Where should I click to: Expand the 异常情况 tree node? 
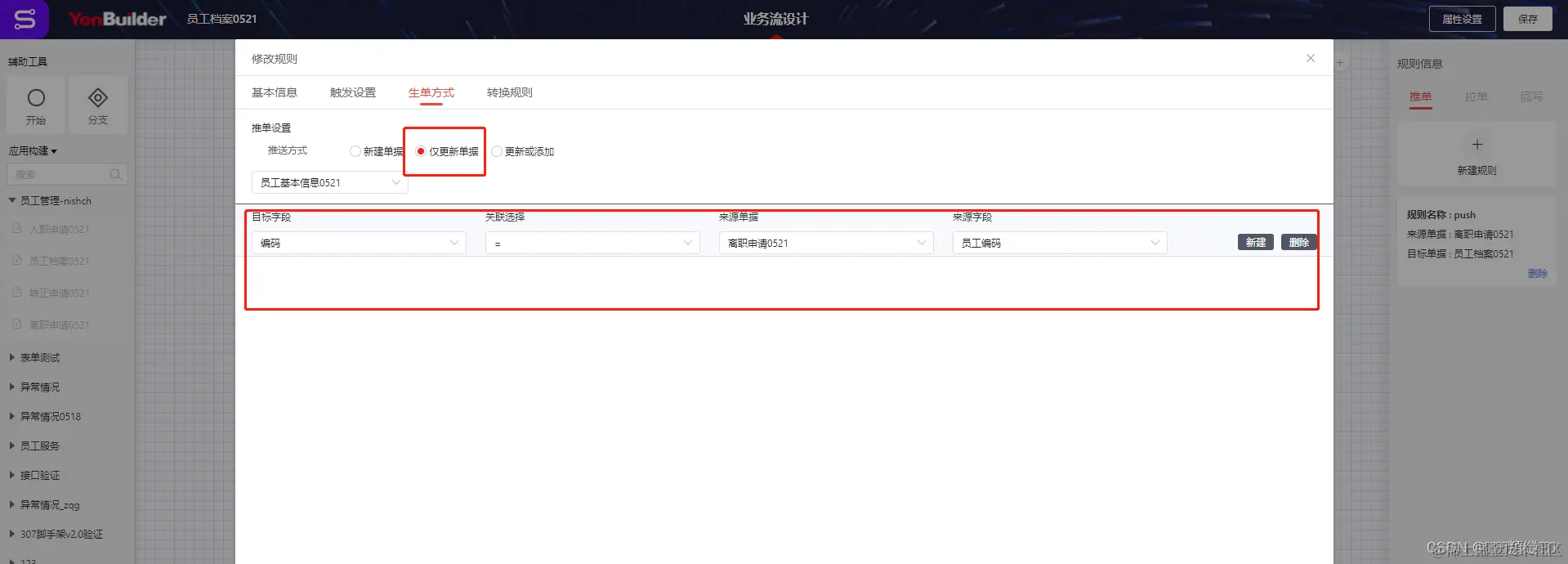pyautogui.click(x=12, y=387)
